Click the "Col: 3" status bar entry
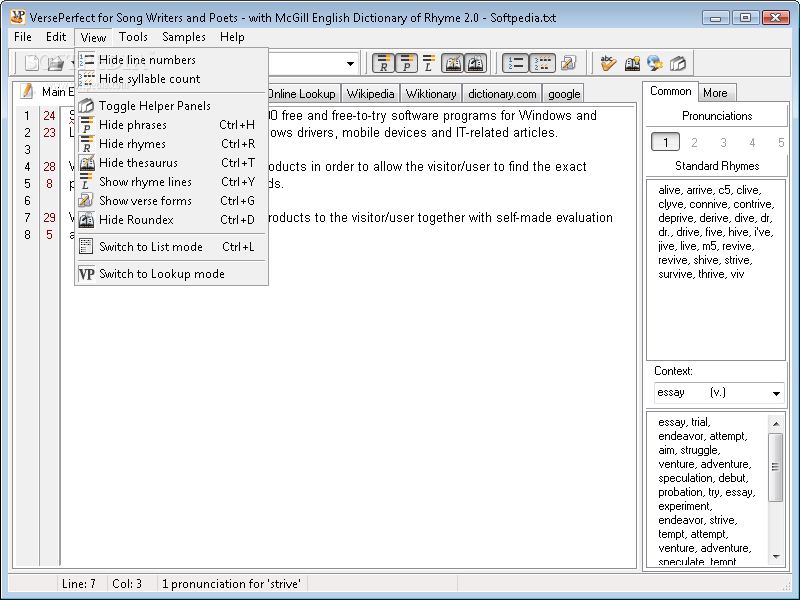Screen dimensions: 800x600 click(127, 584)
